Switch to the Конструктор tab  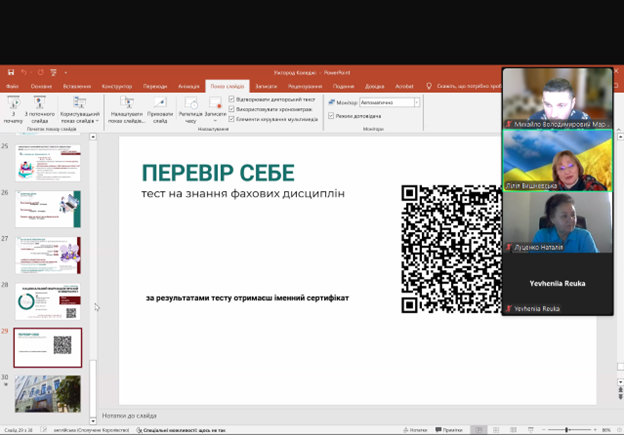117,86
